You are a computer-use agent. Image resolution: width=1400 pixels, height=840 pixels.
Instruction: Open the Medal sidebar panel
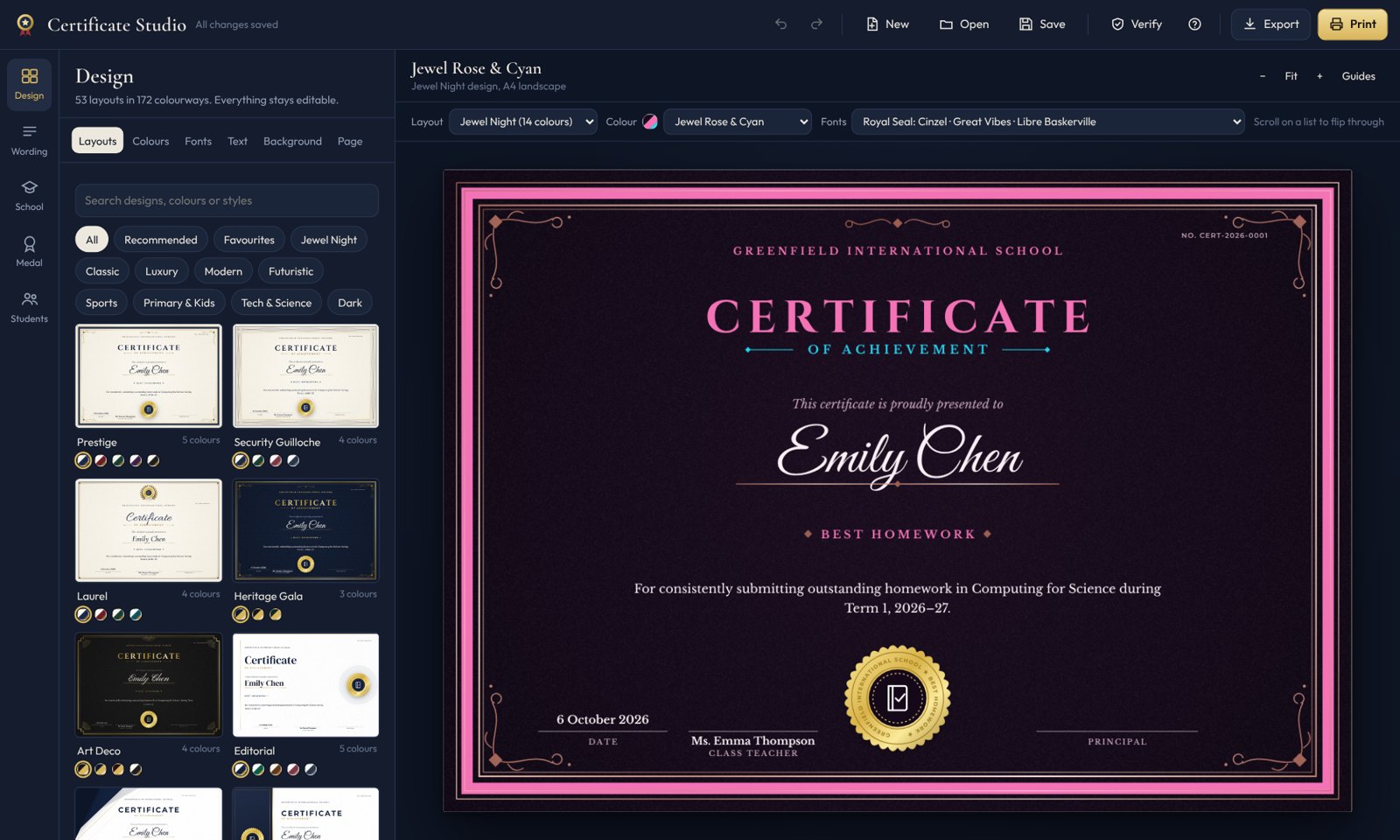29,252
